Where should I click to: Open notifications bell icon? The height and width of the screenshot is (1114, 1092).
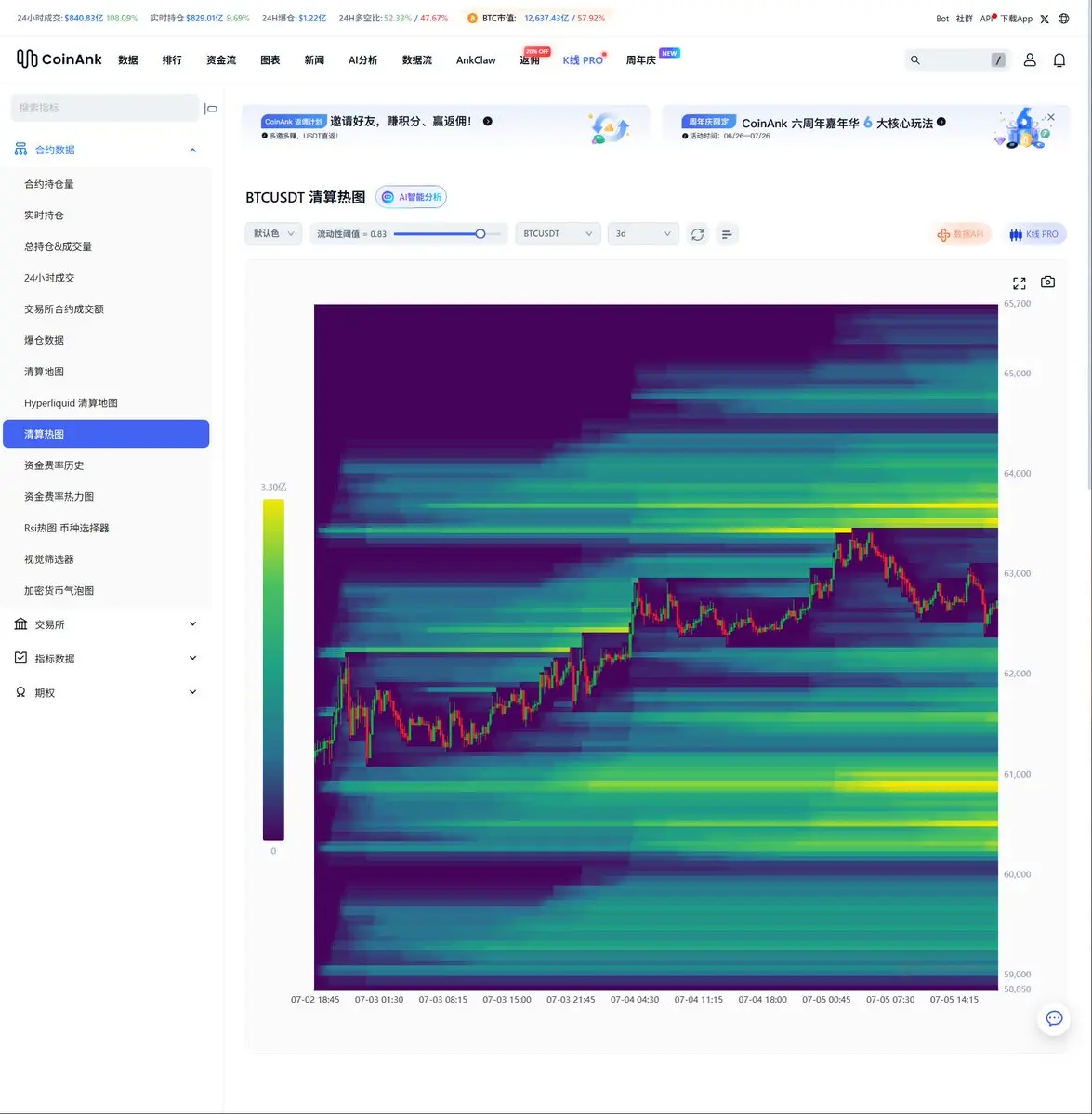click(x=1059, y=60)
